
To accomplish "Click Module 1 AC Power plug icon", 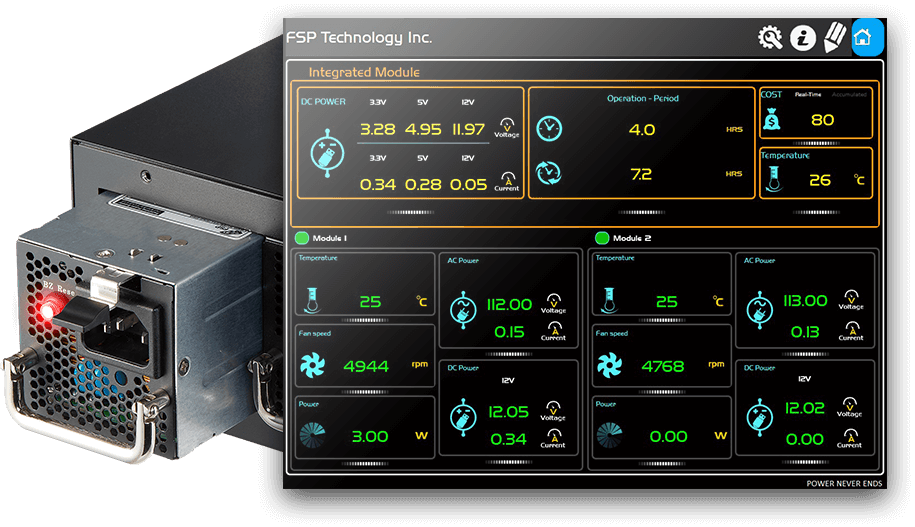I will point(463,310).
